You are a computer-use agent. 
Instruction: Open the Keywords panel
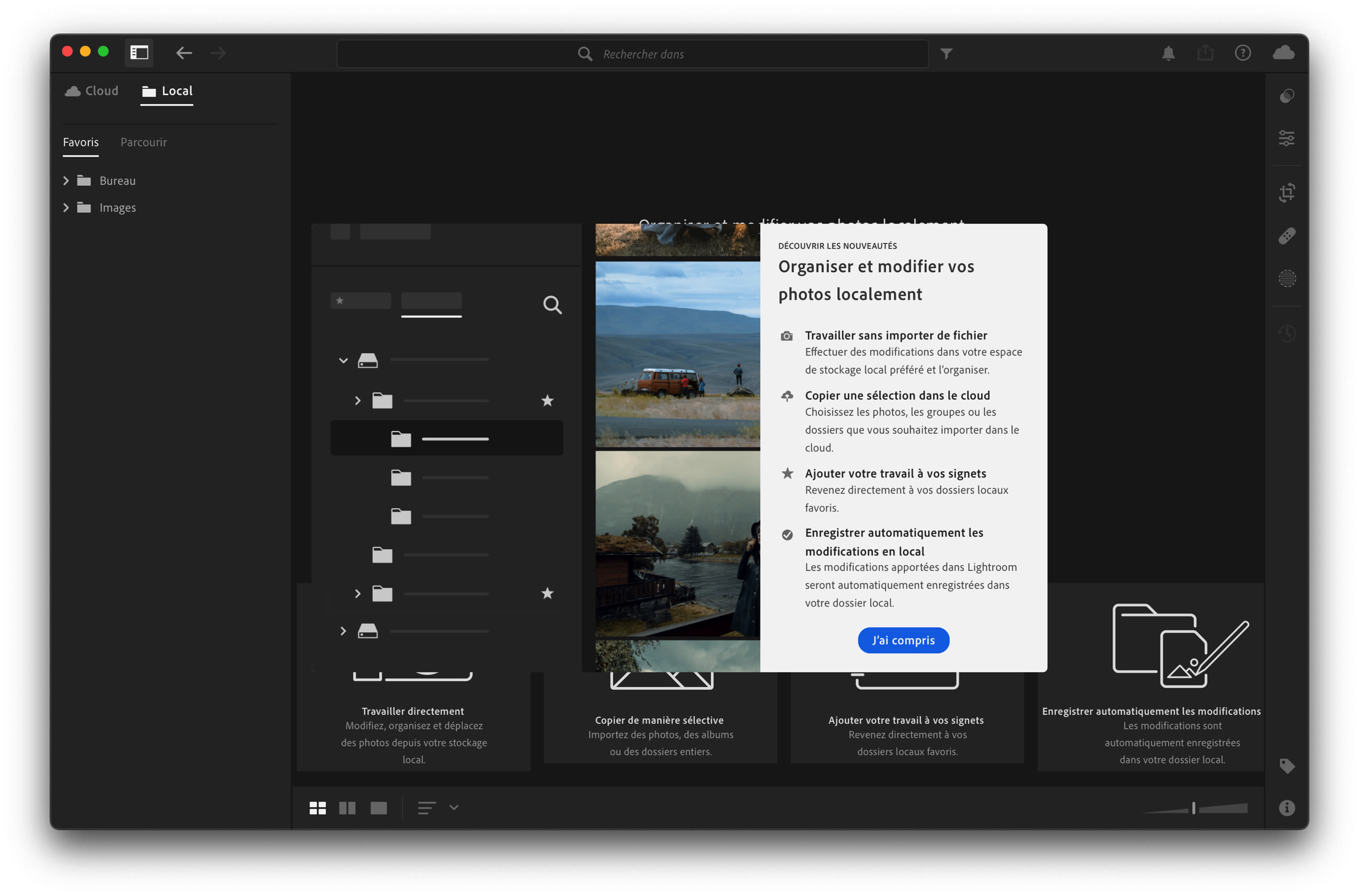pyautogui.click(x=1287, y=766)
